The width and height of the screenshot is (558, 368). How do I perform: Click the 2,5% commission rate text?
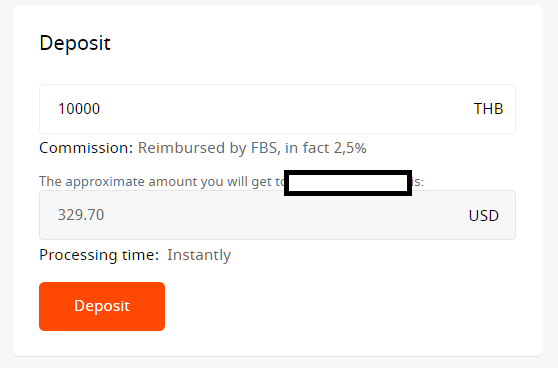click(x=350, y=148)
